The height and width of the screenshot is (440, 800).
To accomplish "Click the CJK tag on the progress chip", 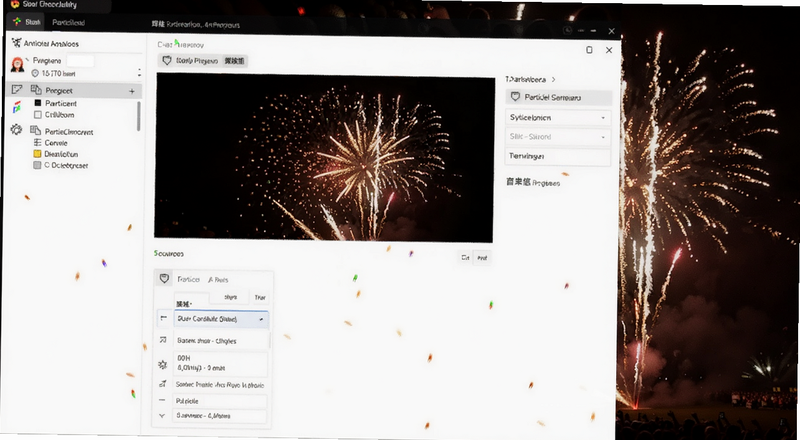I will [x=234, y=61].
